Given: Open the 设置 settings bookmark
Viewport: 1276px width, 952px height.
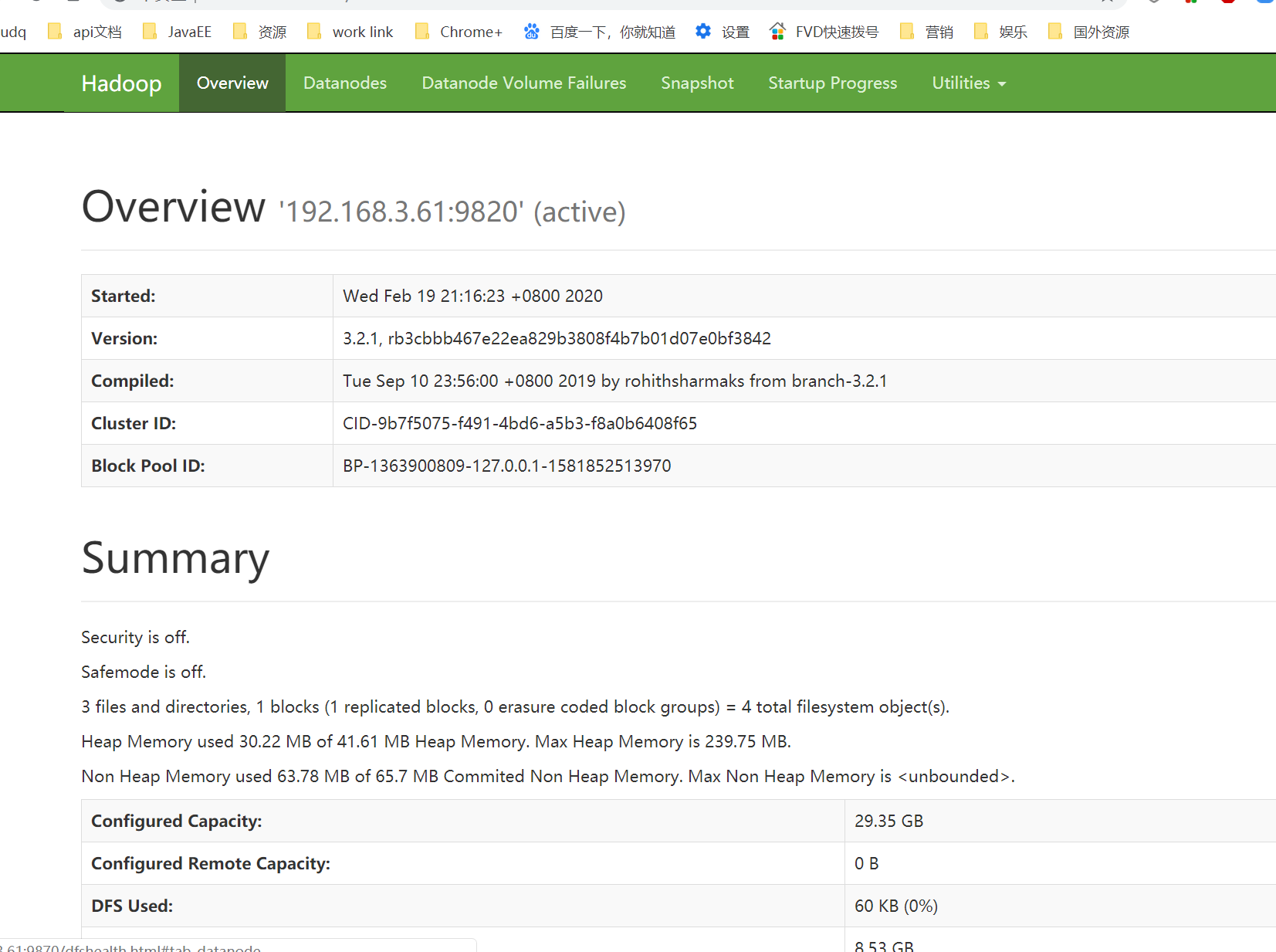Looking at the screenshot, I should 722,32.
